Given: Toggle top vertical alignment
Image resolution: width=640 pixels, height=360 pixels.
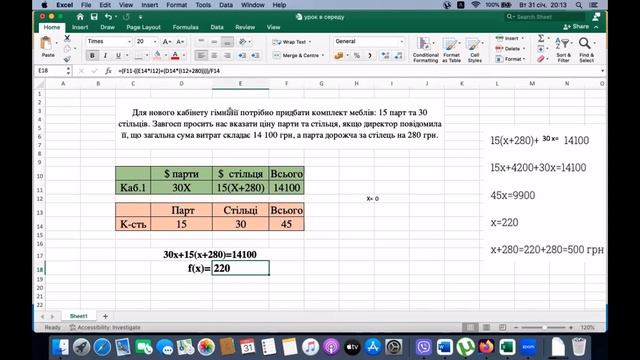Looking at the screenshot, I should click(x=201, y=42).
